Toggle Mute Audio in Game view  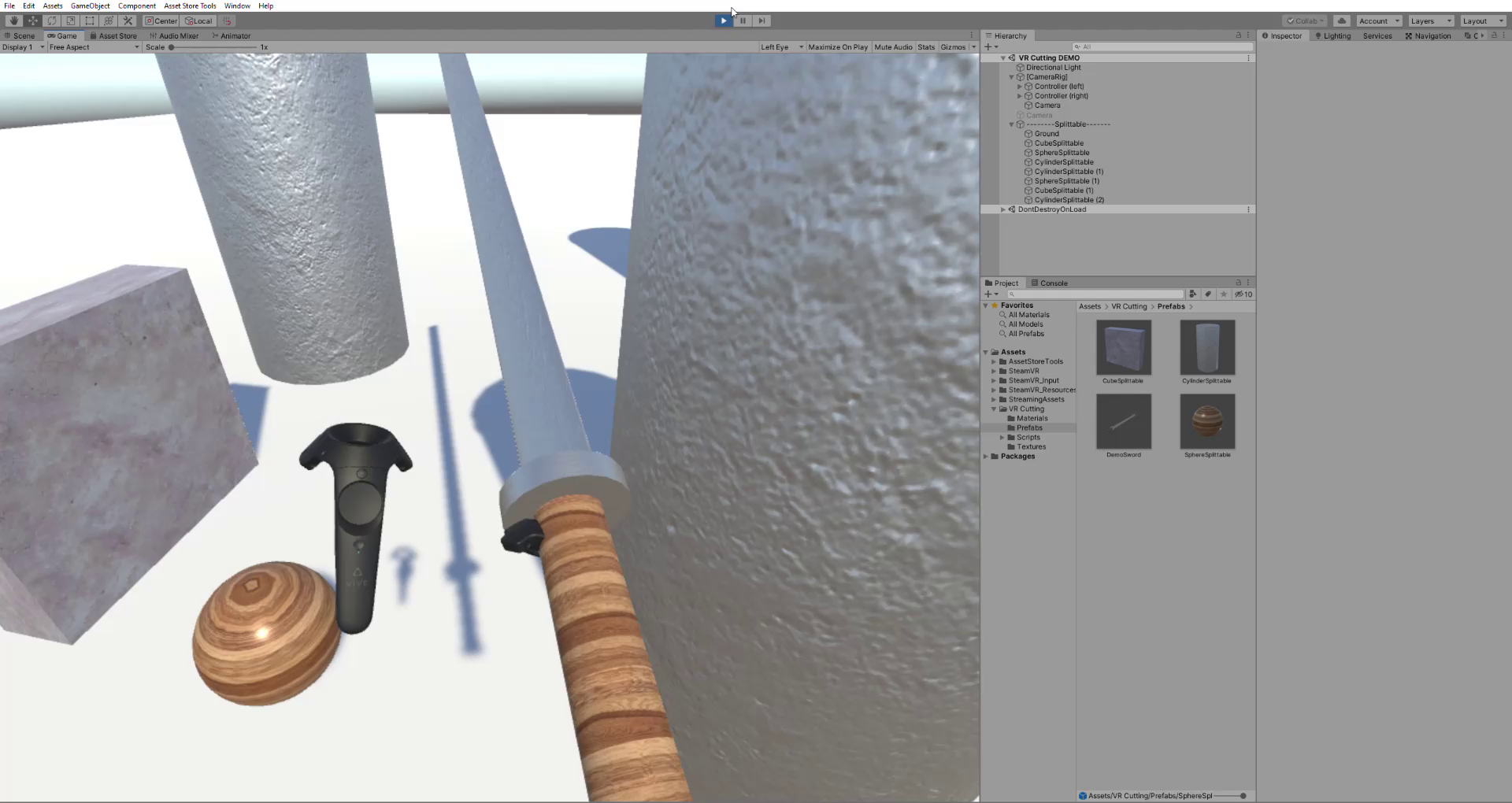[893, 46]
